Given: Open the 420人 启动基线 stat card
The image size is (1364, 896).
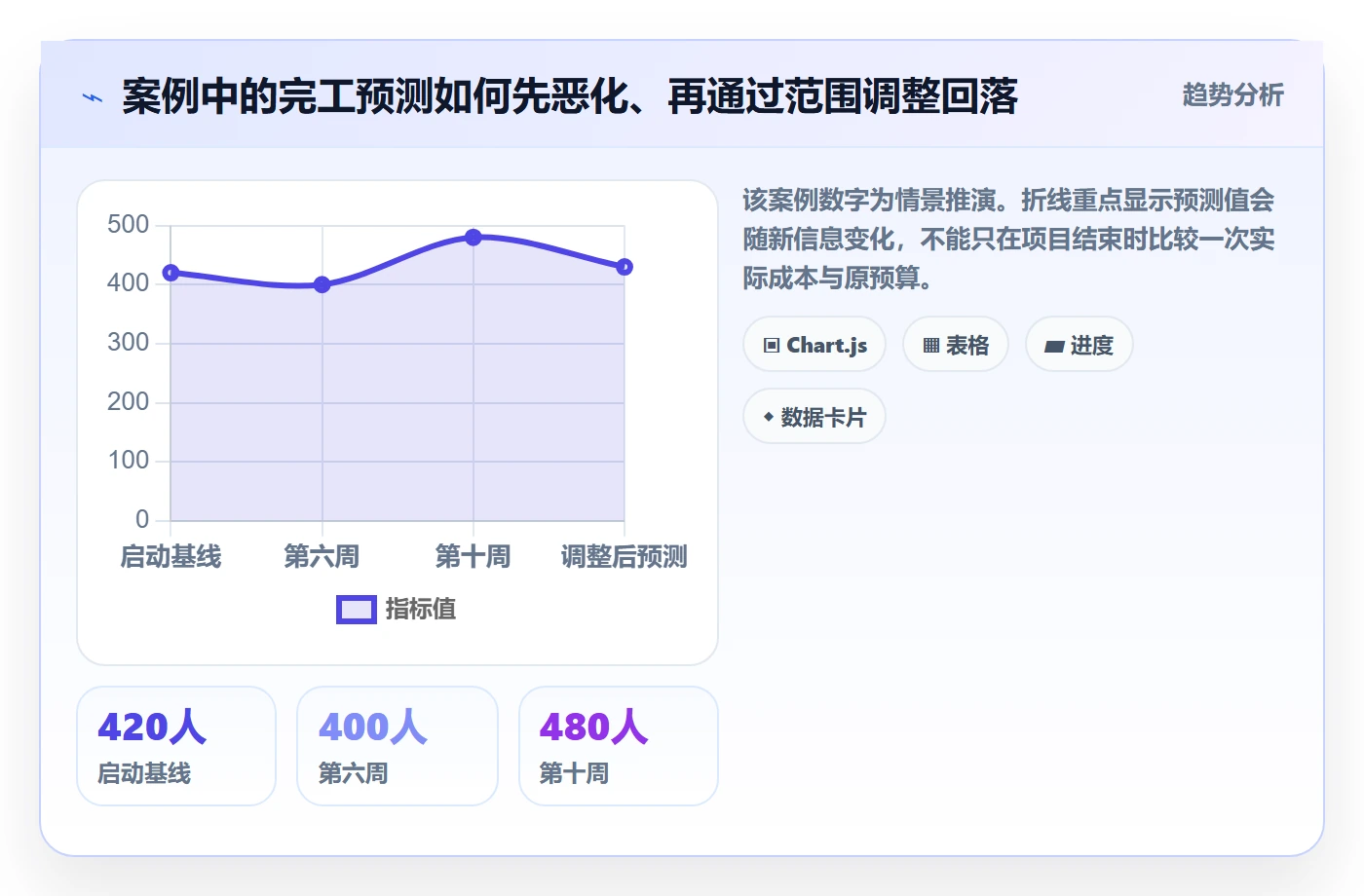Looking at the screenshot, I should click(176, 746).
